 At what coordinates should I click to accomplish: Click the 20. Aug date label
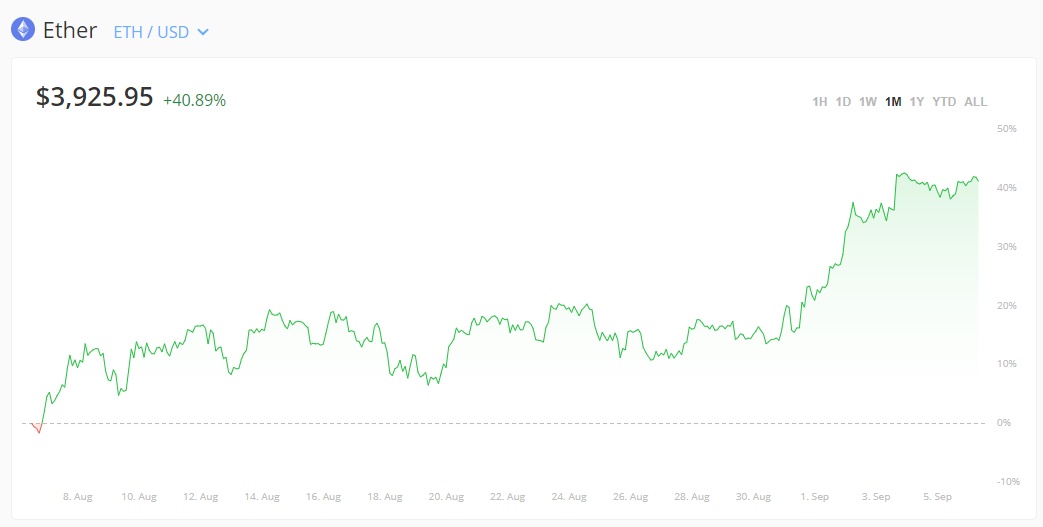click(446, 496)
